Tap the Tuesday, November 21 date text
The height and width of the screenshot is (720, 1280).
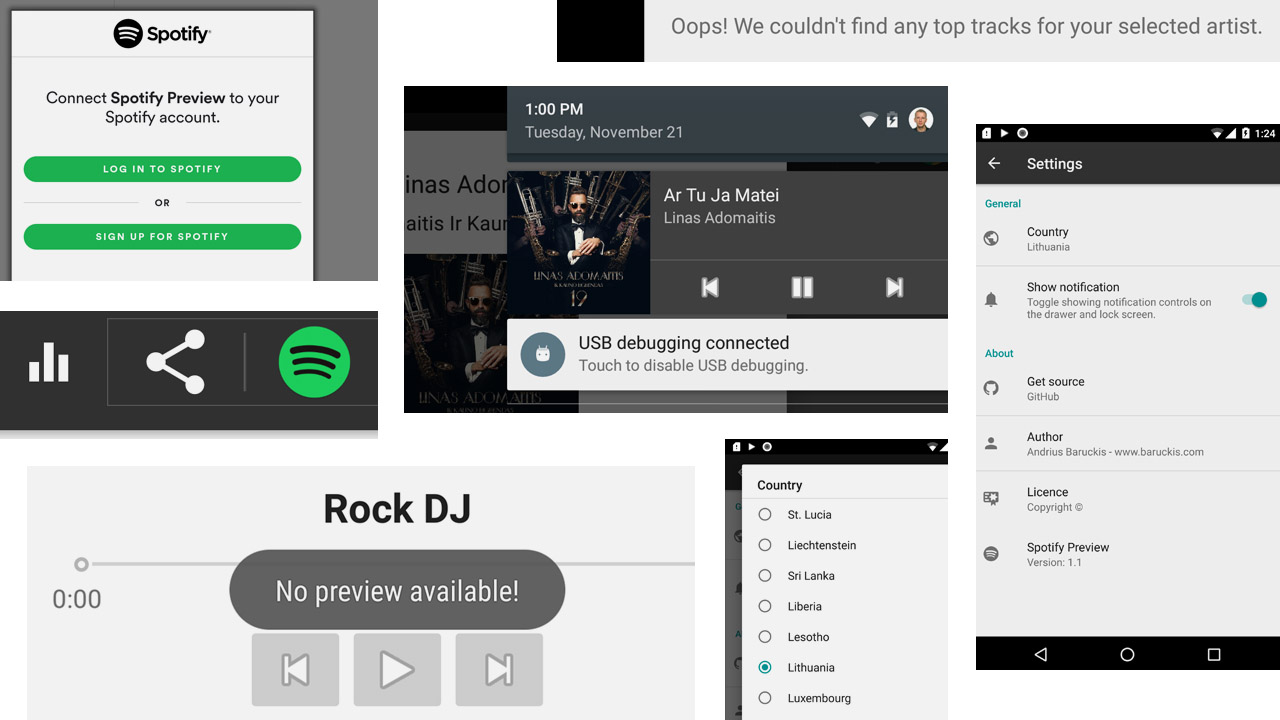point(603,132)
